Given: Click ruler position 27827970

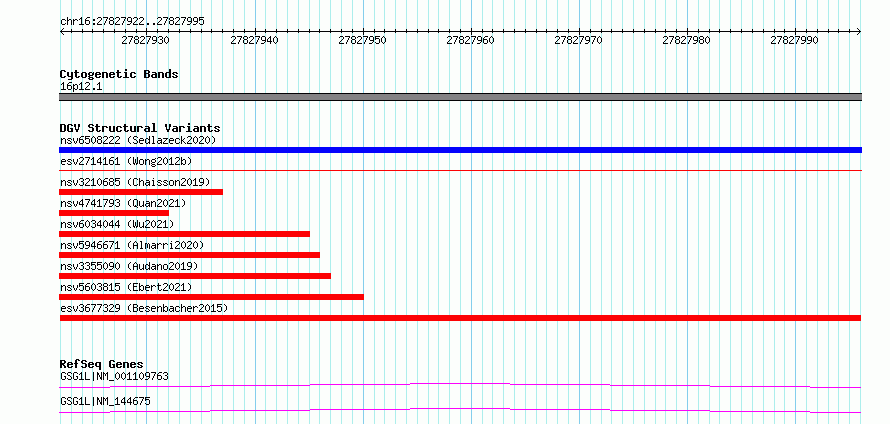Looking at the screenshot, I should (578, 40).
